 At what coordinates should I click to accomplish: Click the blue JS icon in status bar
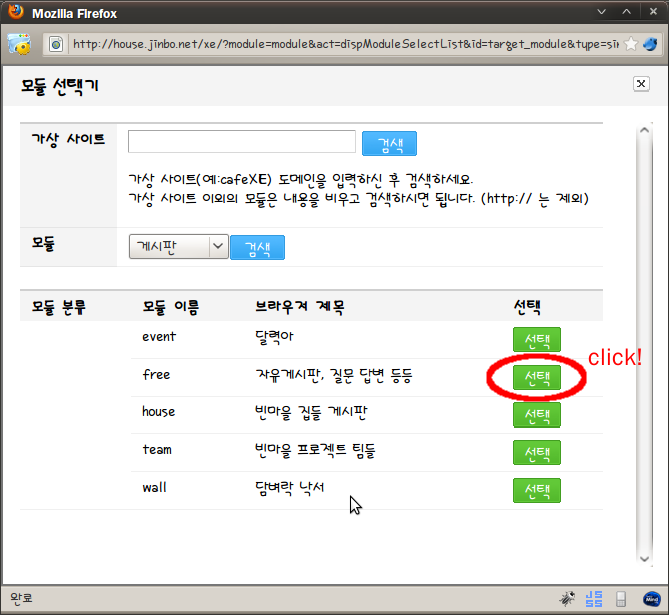(594, 599)
